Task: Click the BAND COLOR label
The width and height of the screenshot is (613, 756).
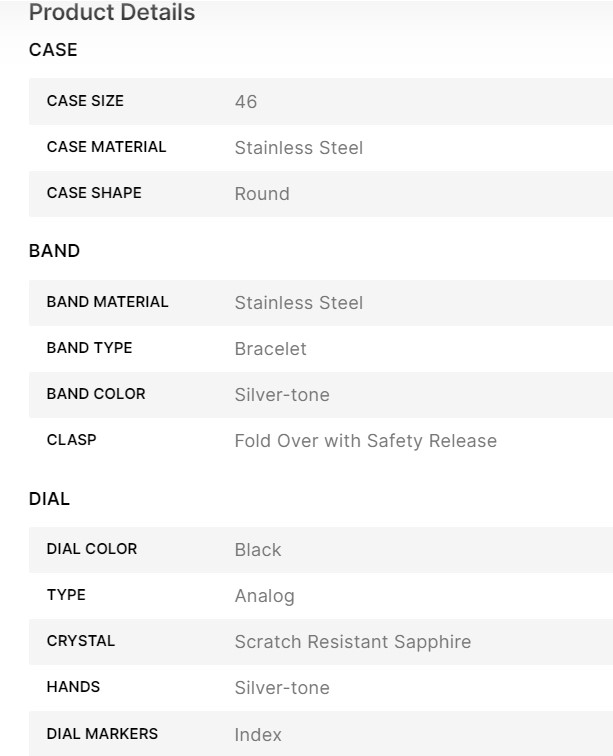Action: (96, 394)
